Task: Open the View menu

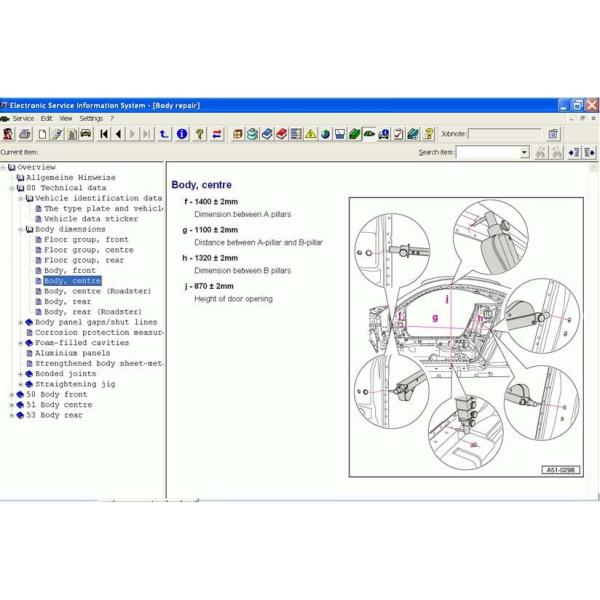Action: tap(66, 119)
